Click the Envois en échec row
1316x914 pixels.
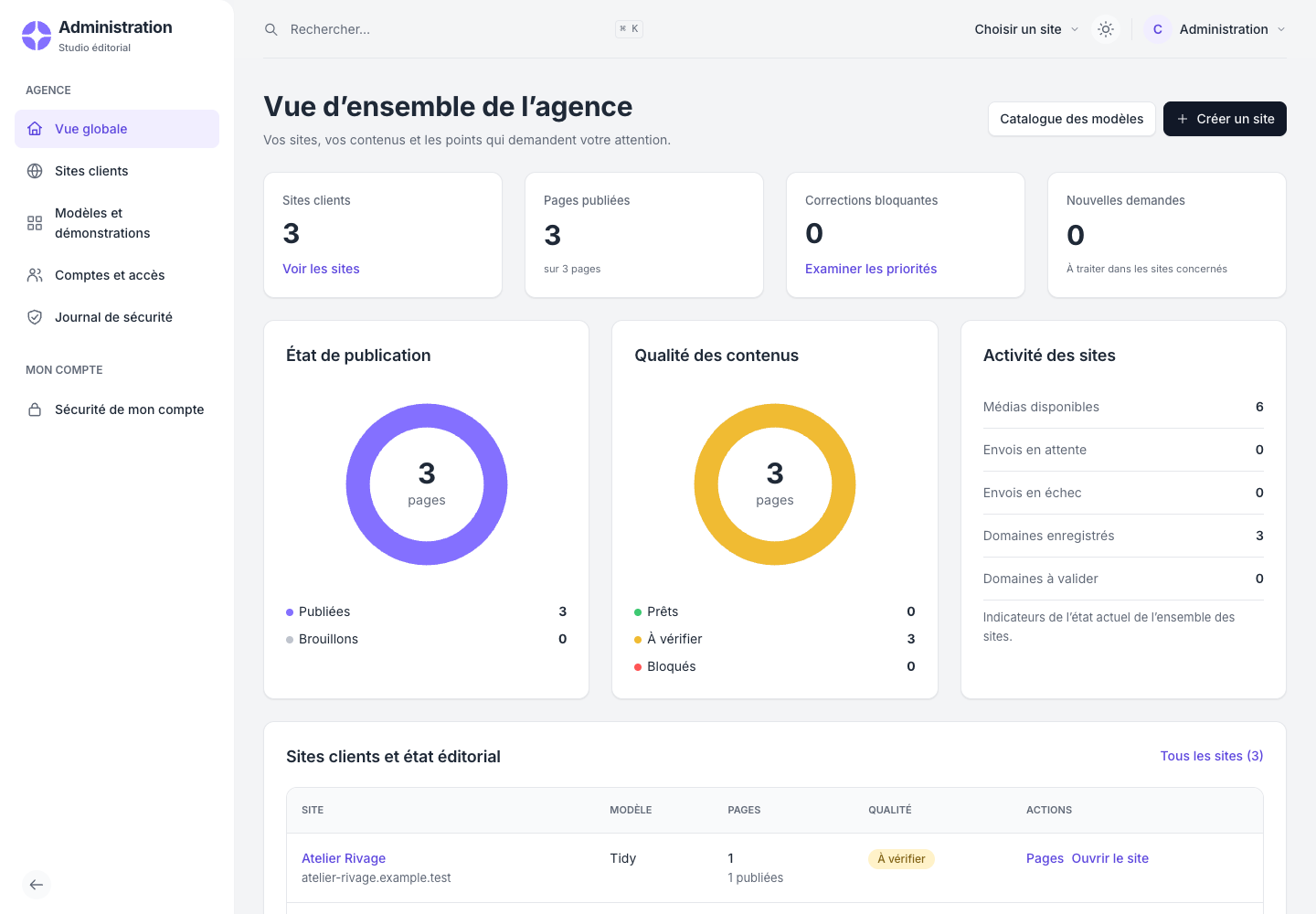(1123, 493)
